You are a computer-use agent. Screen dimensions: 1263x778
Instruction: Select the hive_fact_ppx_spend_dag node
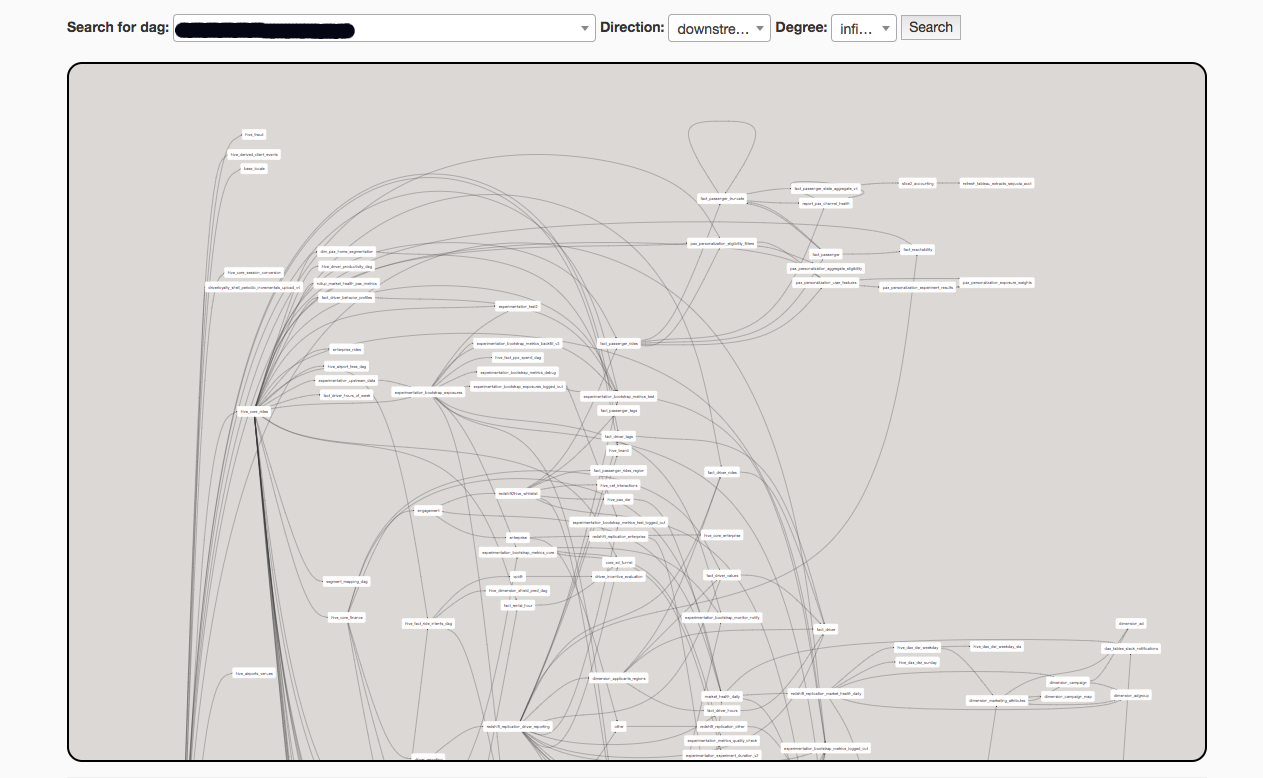click(x=518, y=357)
